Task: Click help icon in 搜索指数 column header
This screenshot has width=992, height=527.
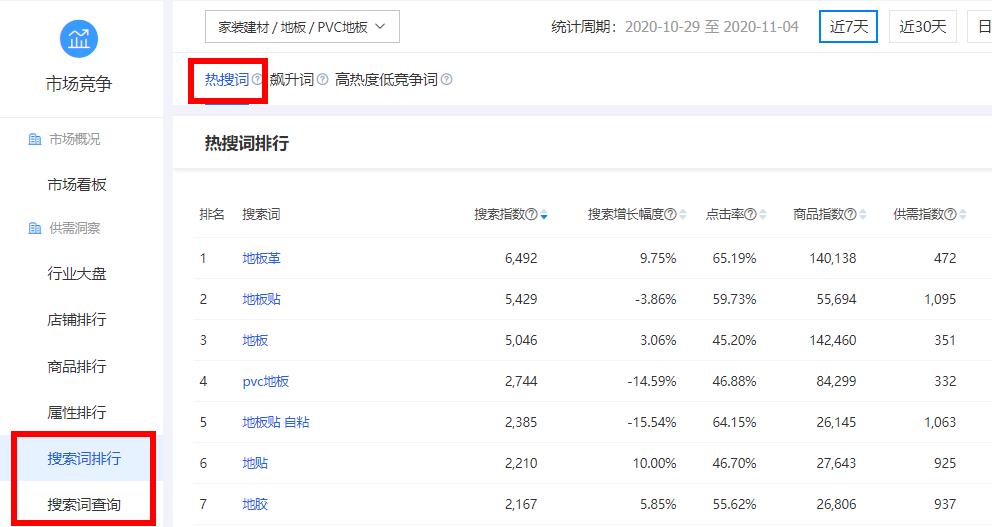Action: (532, 215)
